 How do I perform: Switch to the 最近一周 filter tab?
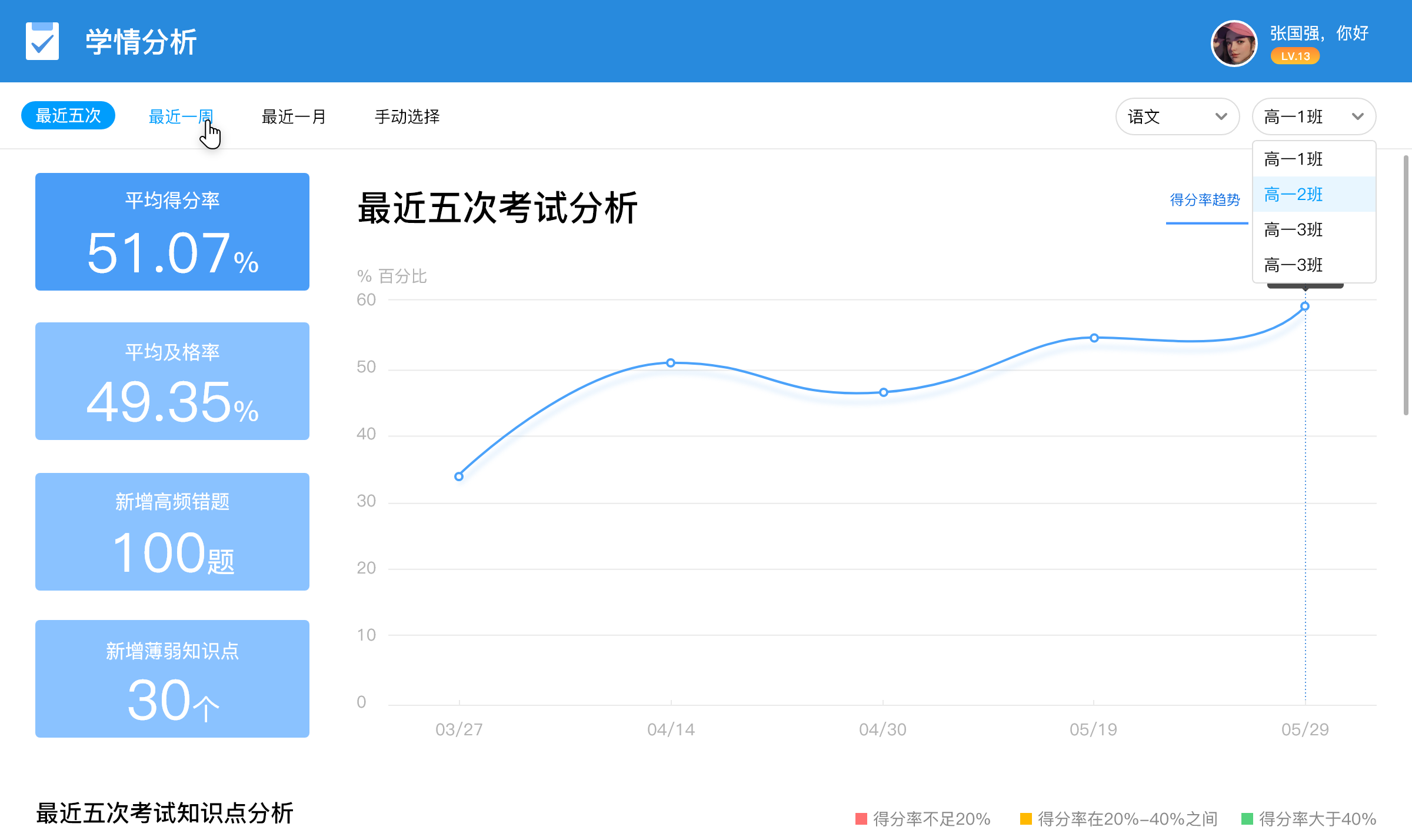pyautogui.click(x=181, y=116)
